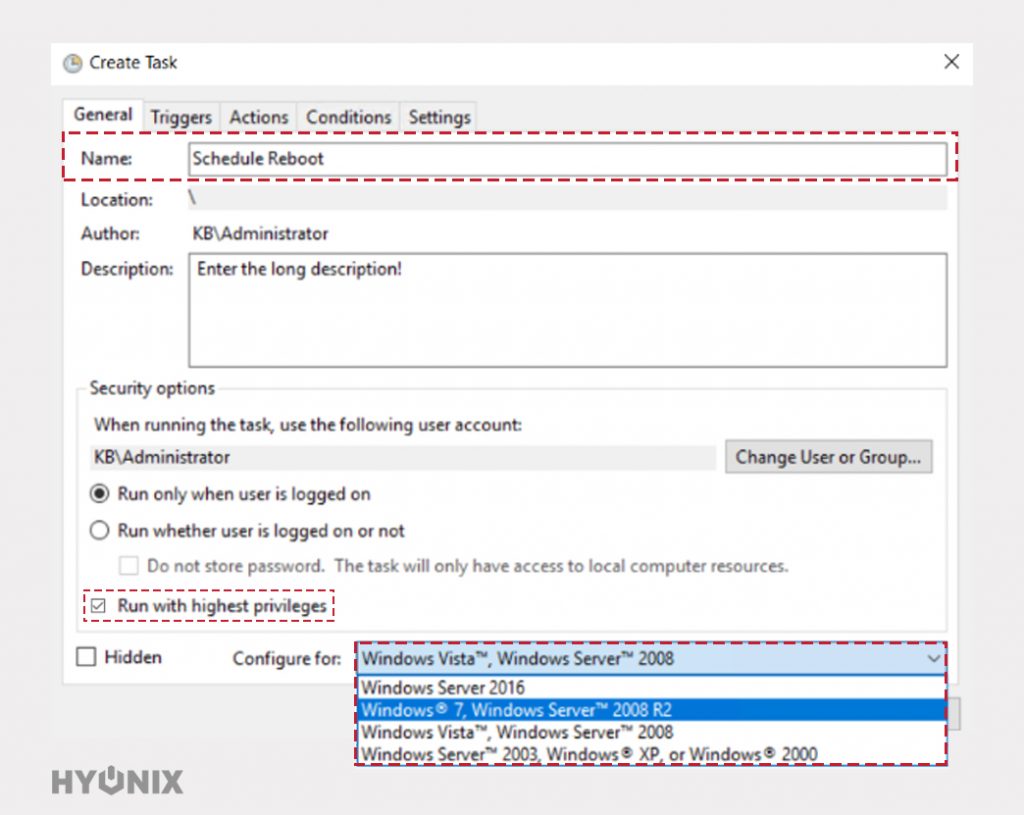1024x815 pixels.
Task: Switch to the Actions tab
Action: 258,116
